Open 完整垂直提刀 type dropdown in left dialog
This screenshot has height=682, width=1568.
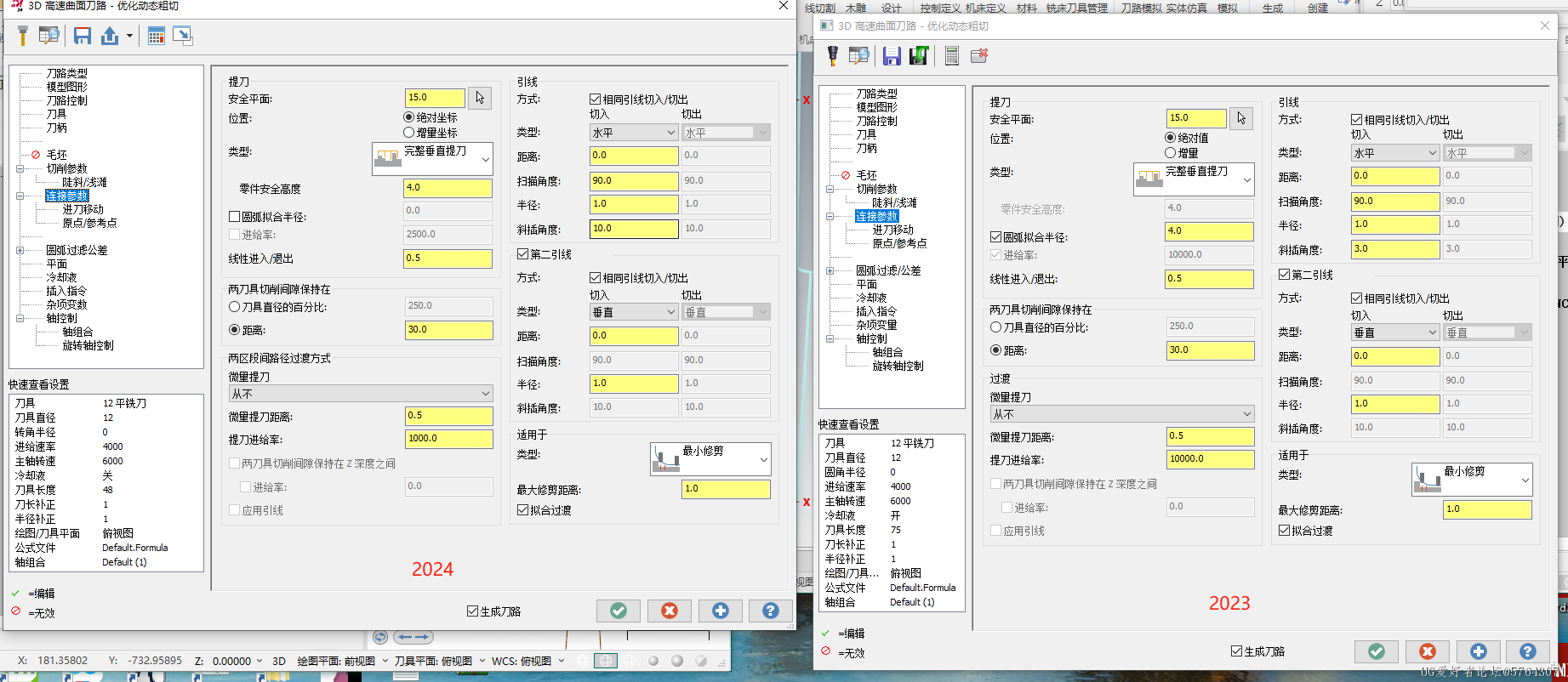click(432, 159)
